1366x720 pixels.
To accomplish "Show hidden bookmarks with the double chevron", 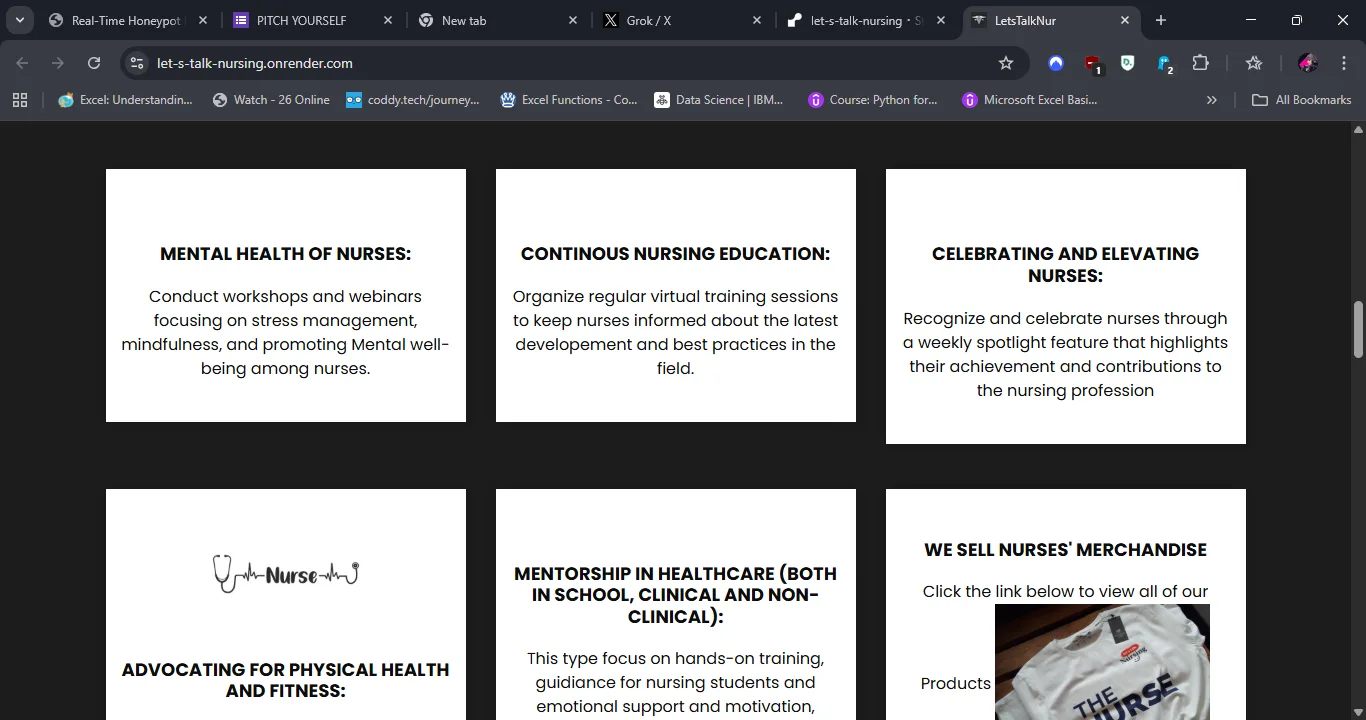I will [x=1212, y=100].
